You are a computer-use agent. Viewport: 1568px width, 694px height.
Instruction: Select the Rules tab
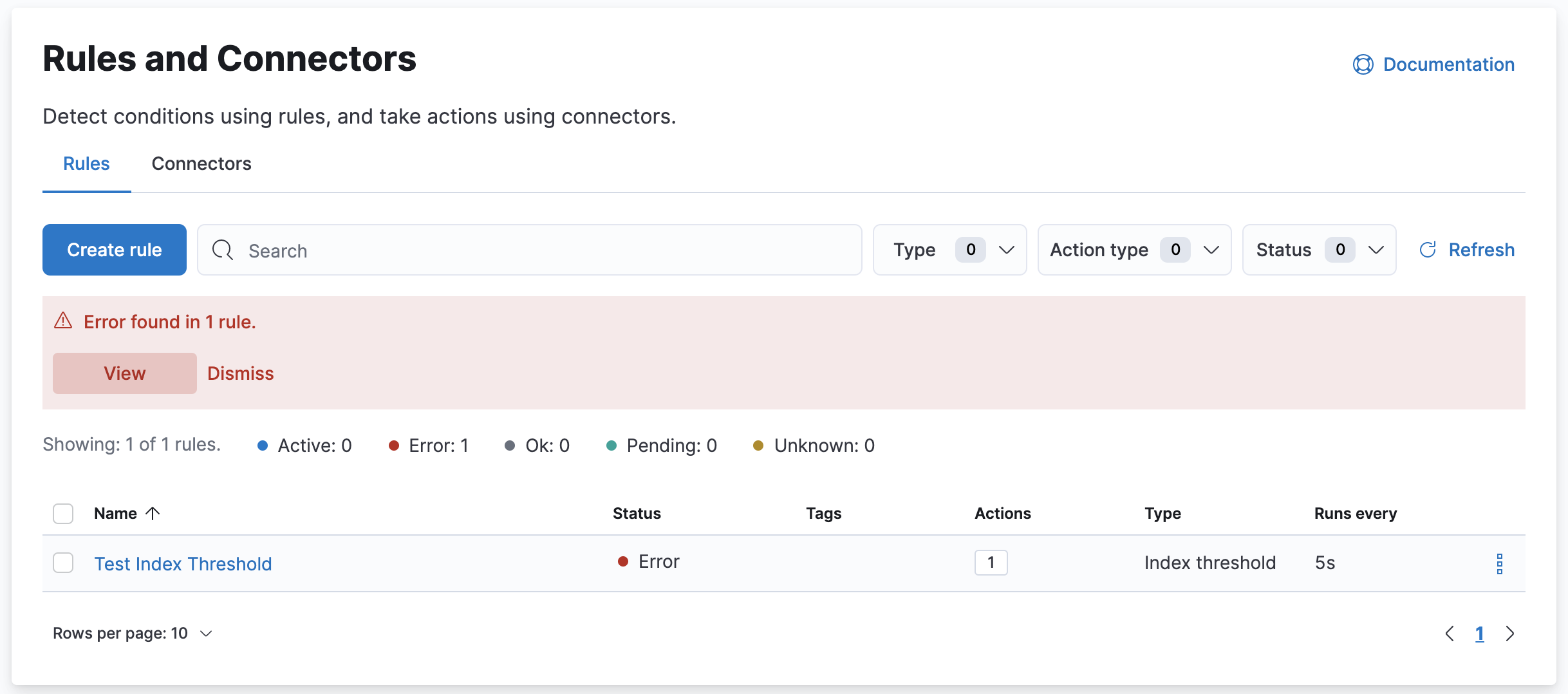coord(86,164)
